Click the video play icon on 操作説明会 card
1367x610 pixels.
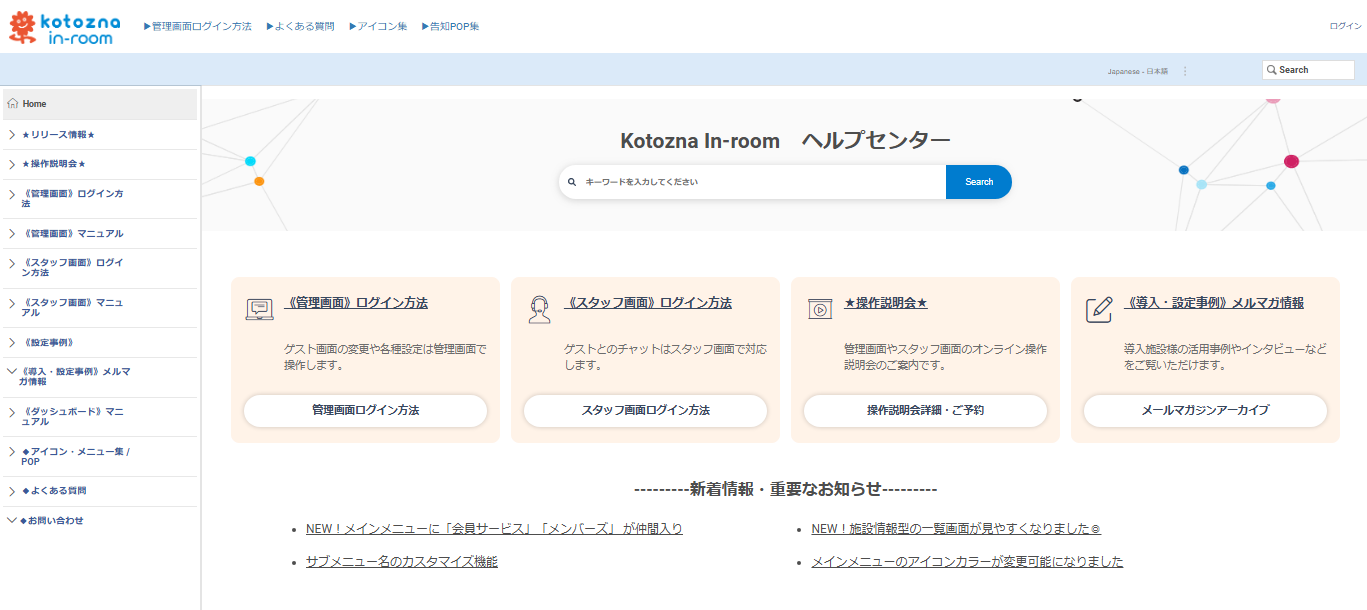click(820, 309)
